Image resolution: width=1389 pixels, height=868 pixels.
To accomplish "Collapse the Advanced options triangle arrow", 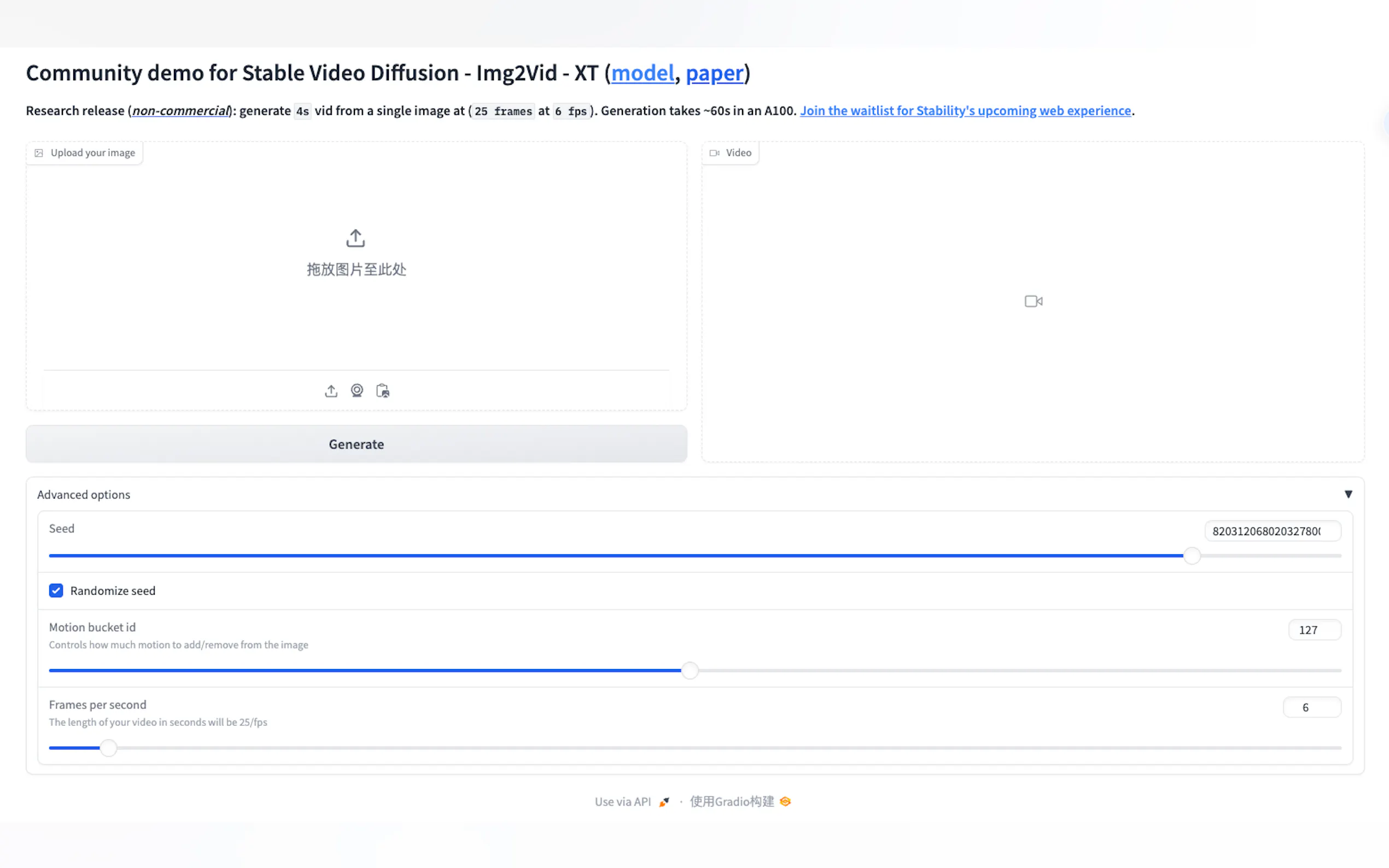I will 1348,494.
